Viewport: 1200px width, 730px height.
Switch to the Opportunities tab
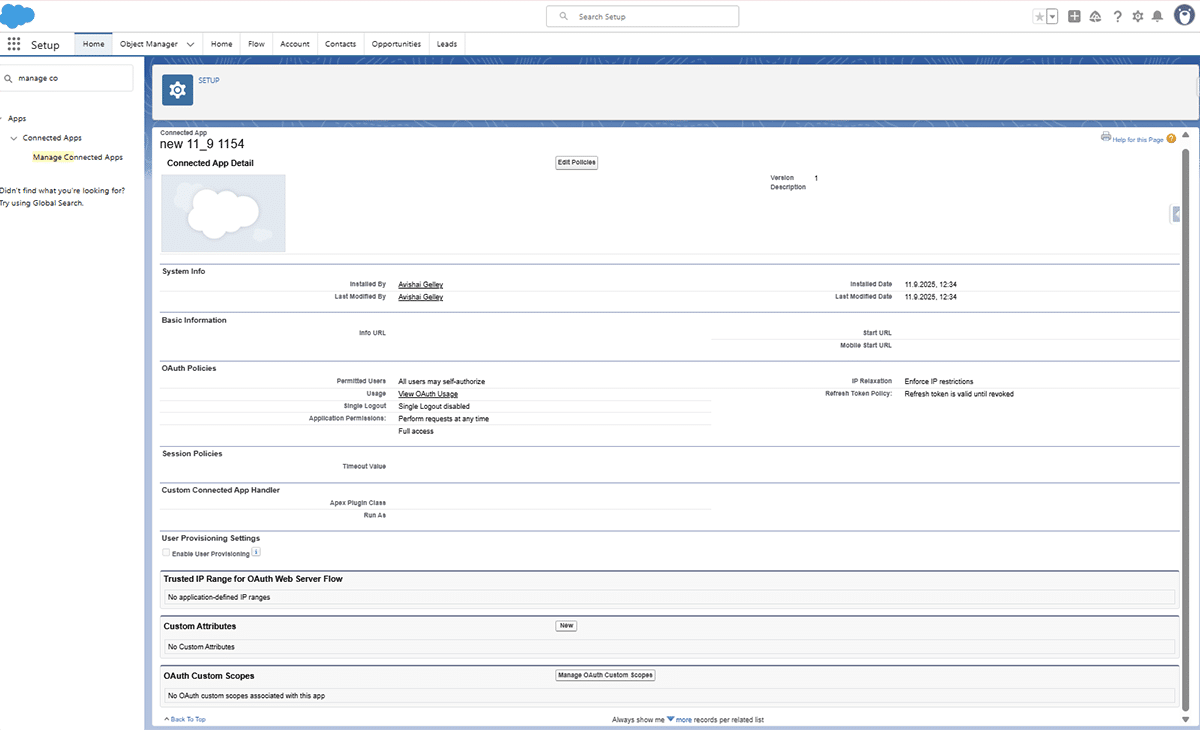point(396,44)
